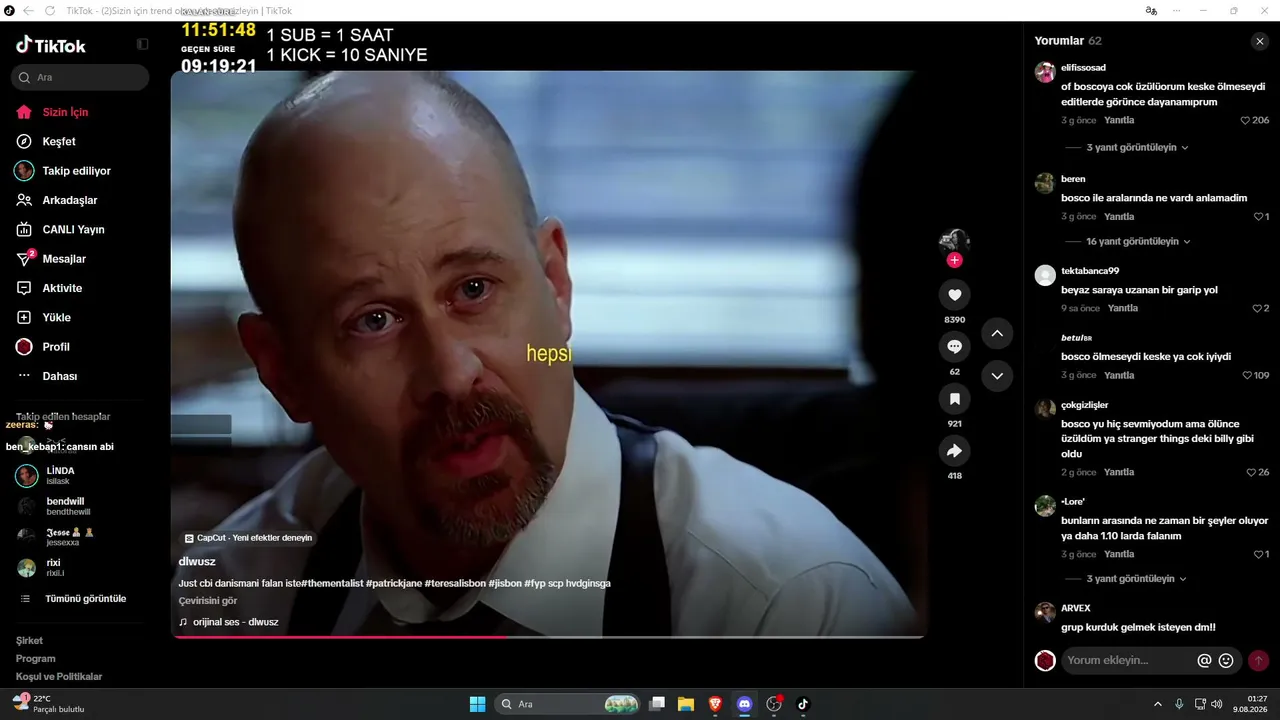Click the browser back arrow

27,10
